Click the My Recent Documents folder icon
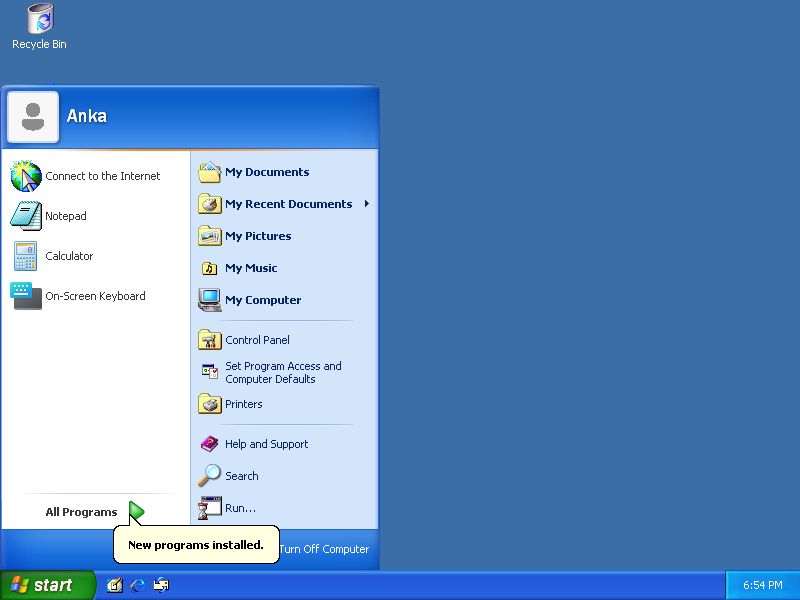This screenshot has width=800, height=600. pyautogui.click(x=210, y=204)
